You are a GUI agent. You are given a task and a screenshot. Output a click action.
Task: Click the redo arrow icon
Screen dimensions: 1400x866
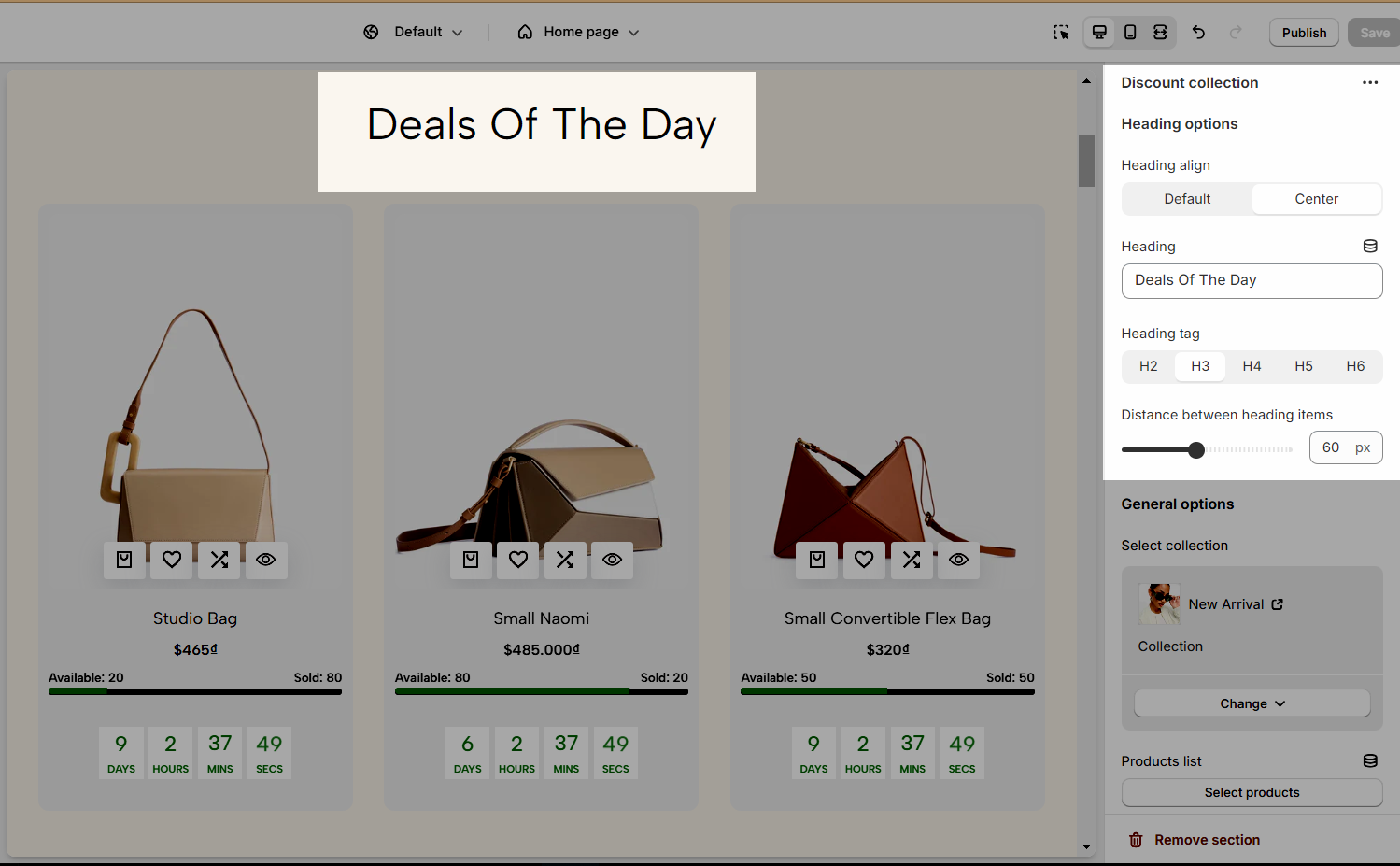(1236, 32)
